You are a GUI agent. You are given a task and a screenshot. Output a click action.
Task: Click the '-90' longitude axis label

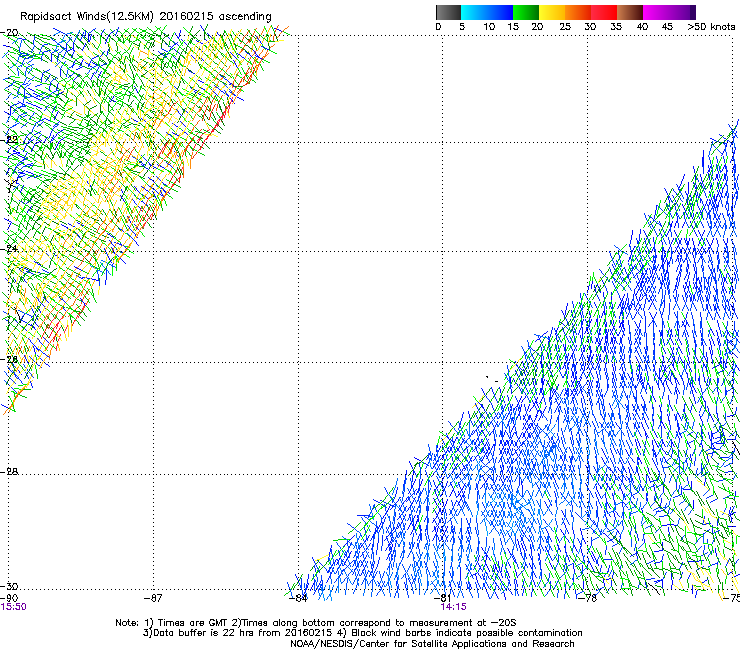pos(9,598)
